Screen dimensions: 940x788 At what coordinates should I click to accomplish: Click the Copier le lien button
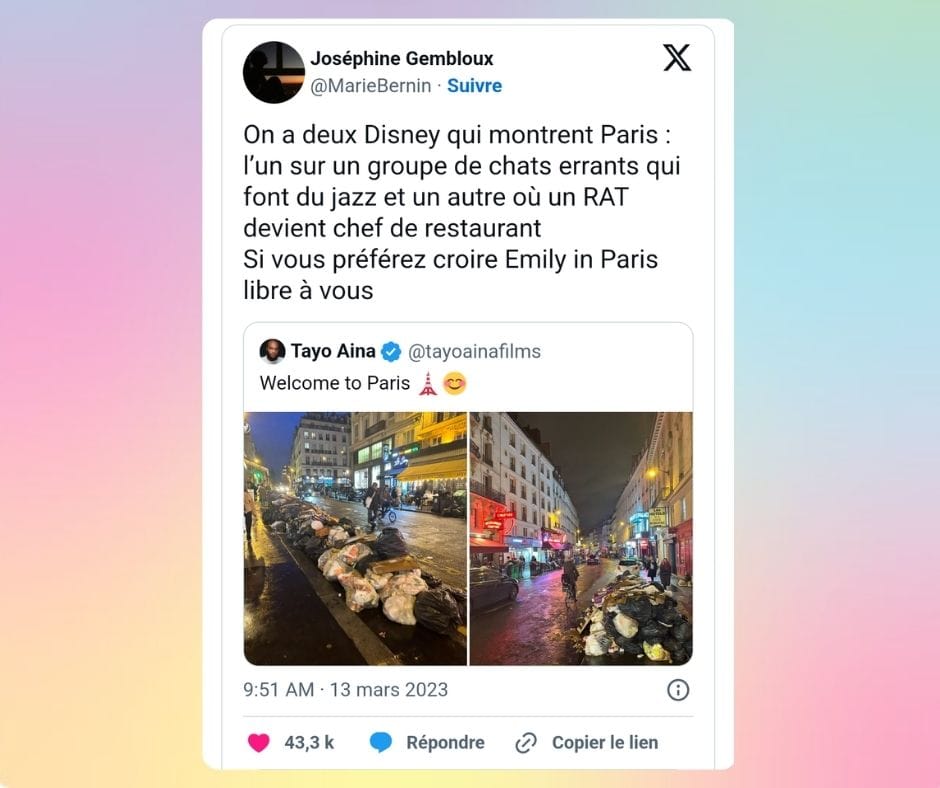pyautogui.click(x=605, y=742)
